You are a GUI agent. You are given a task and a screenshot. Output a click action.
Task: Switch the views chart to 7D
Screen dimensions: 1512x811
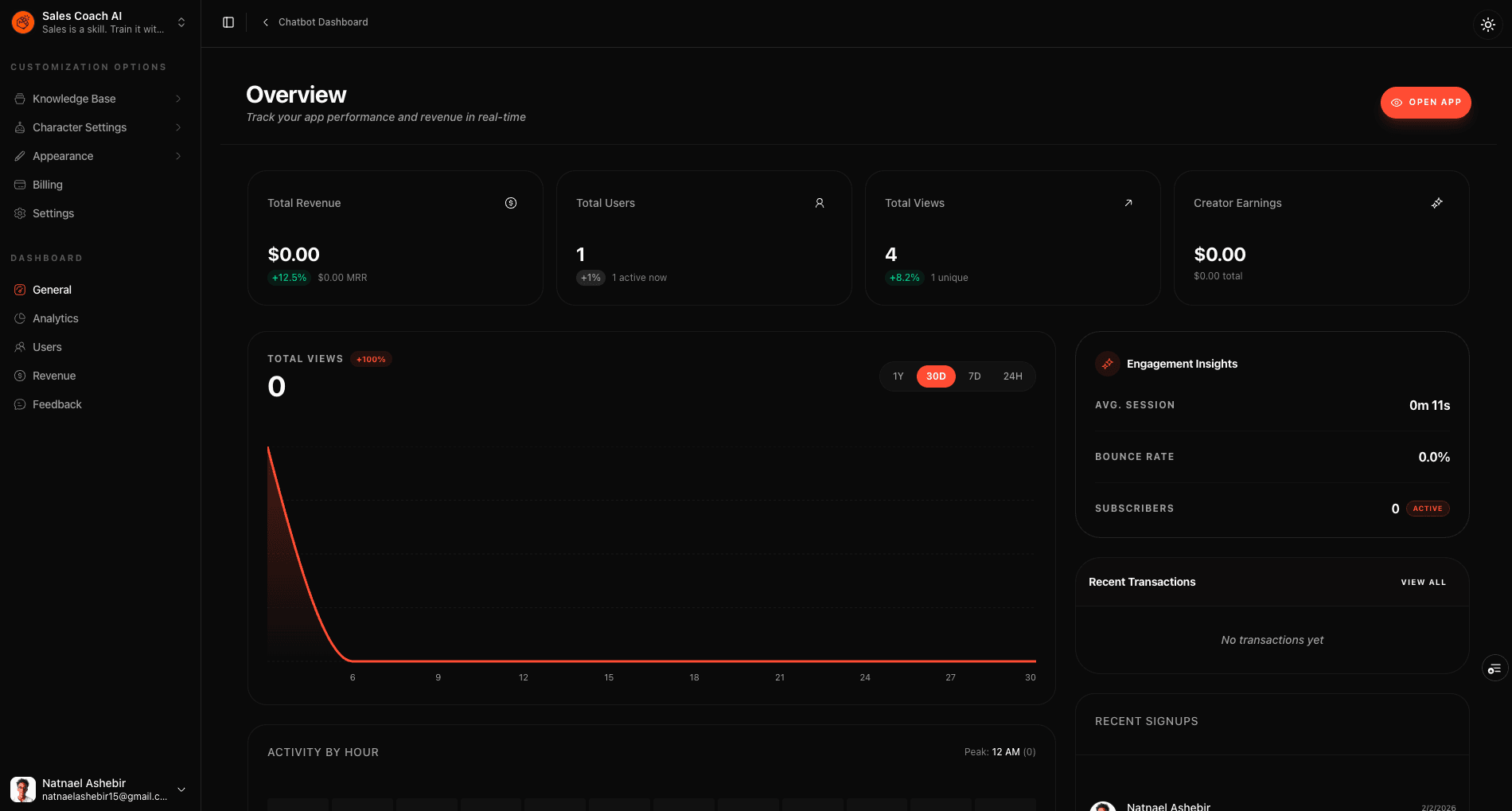pyautogui.click(x=974, y=376)
